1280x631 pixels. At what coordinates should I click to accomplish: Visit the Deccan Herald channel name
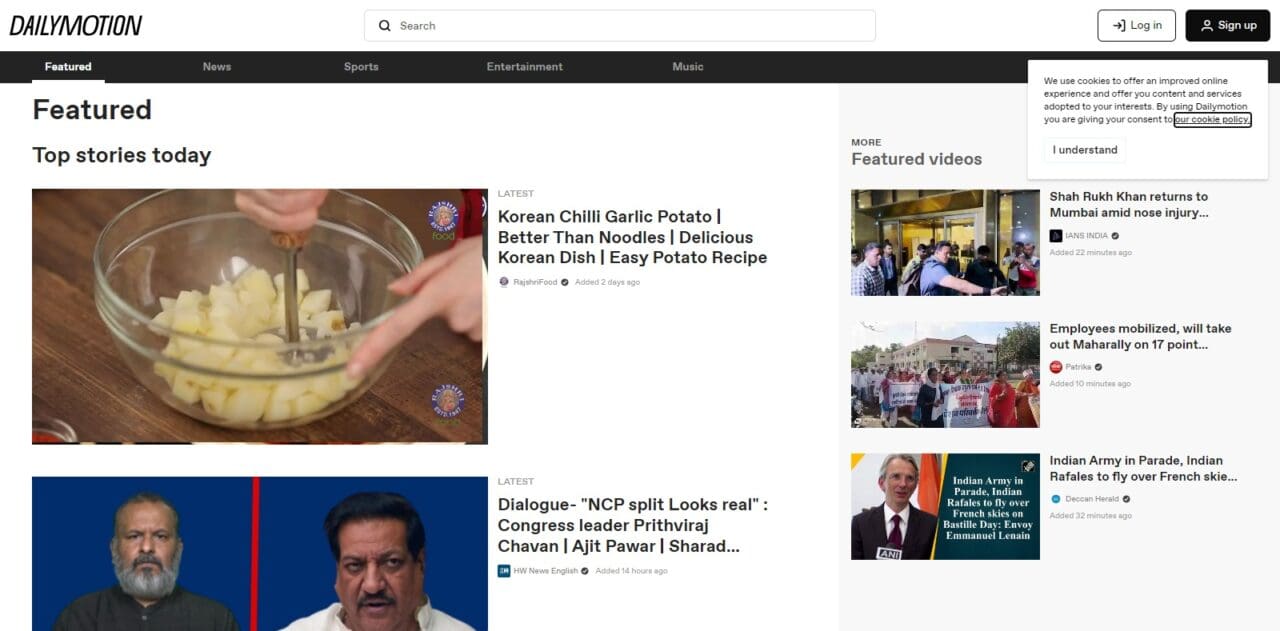[x=1092, y=499]
